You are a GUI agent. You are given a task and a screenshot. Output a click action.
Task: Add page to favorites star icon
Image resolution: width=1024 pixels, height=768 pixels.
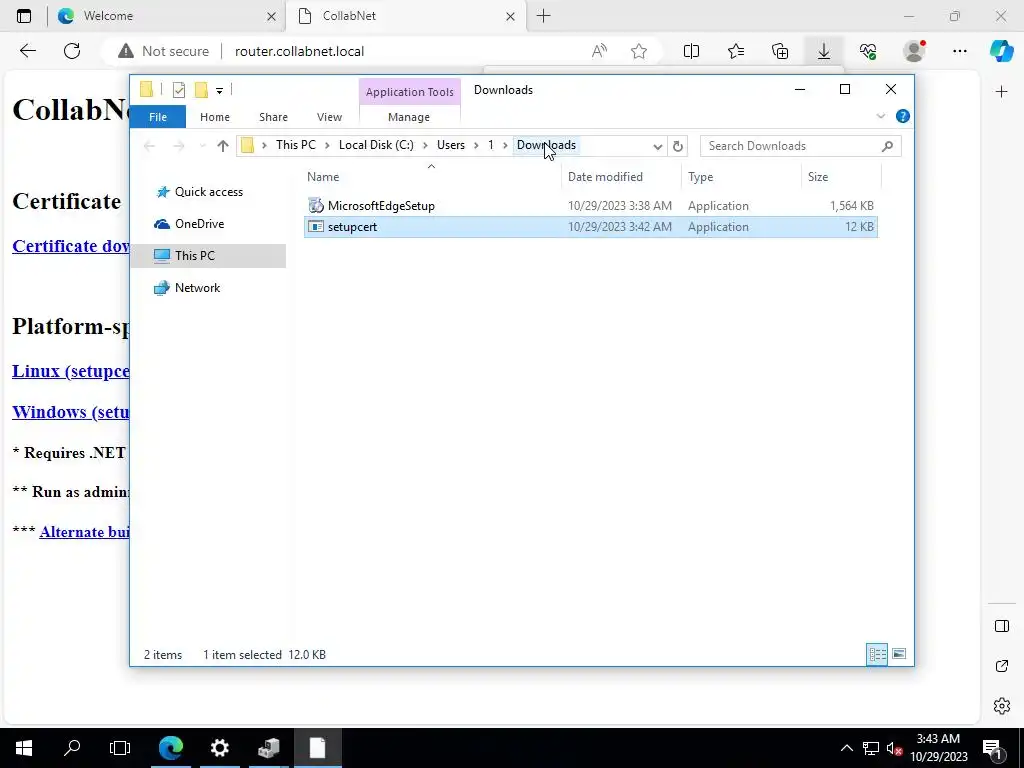pos(639,51)
